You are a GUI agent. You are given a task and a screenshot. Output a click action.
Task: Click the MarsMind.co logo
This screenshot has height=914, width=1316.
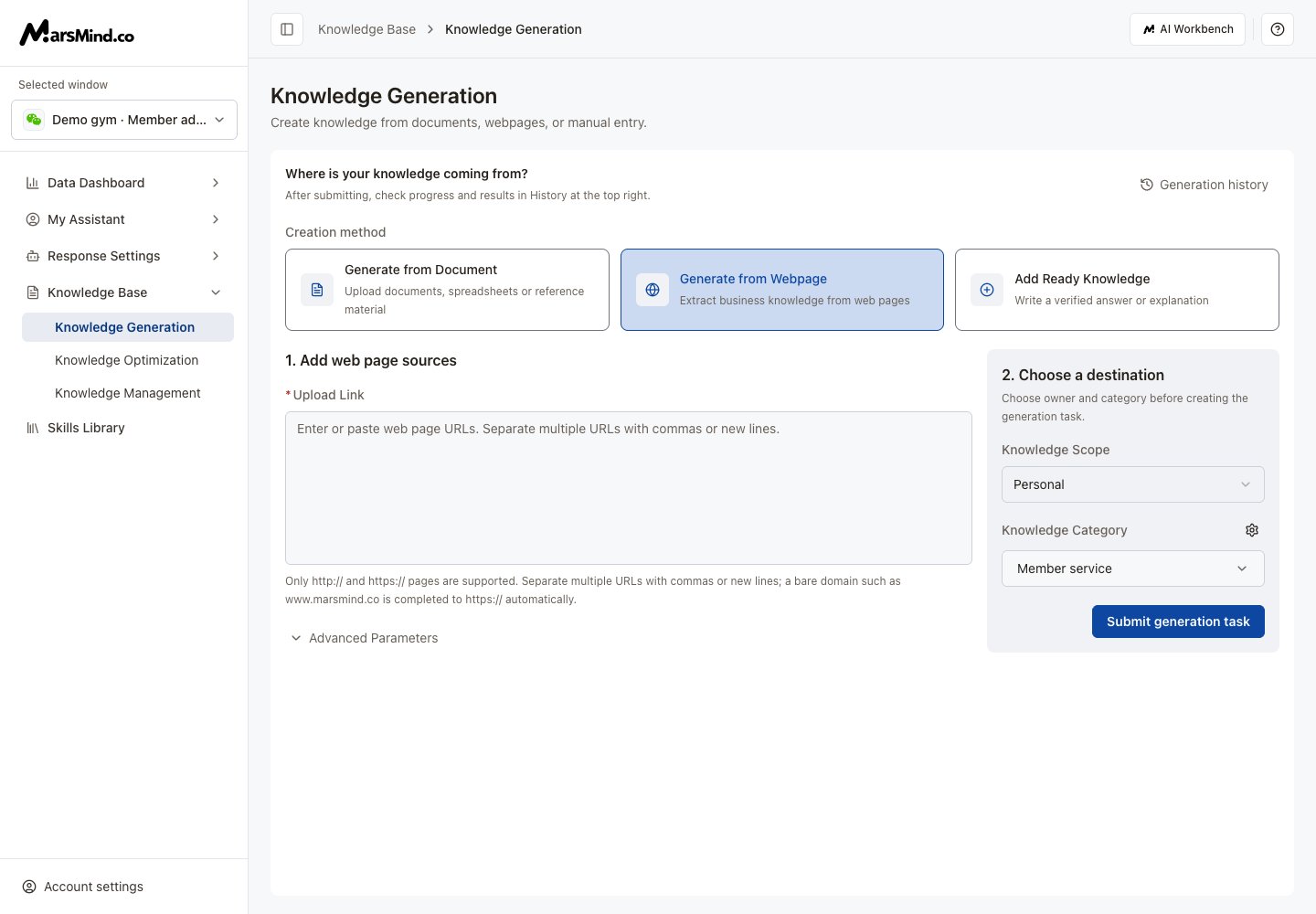[77, 33]
